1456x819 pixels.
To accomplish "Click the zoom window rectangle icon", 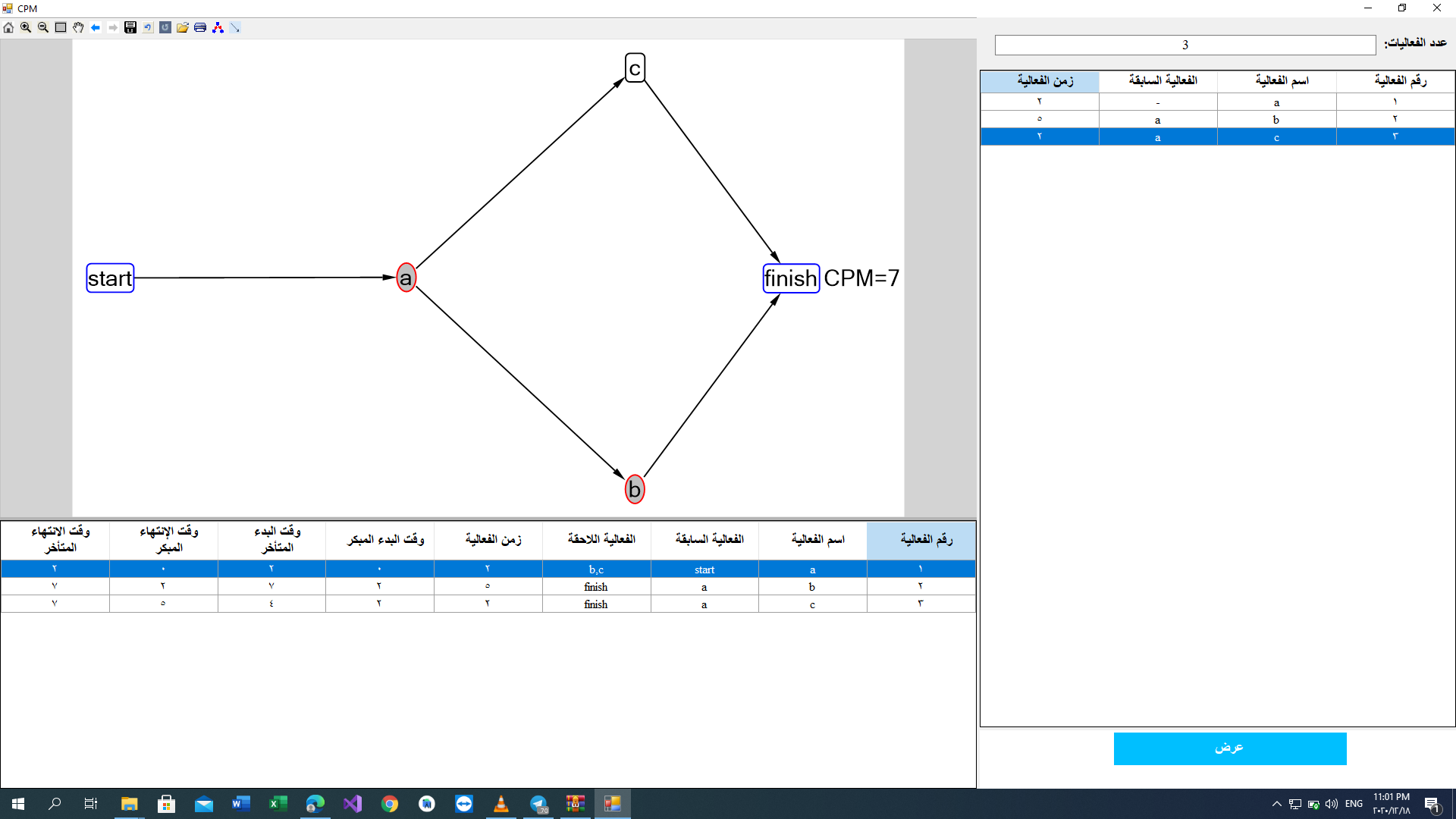I will [61, 27].
